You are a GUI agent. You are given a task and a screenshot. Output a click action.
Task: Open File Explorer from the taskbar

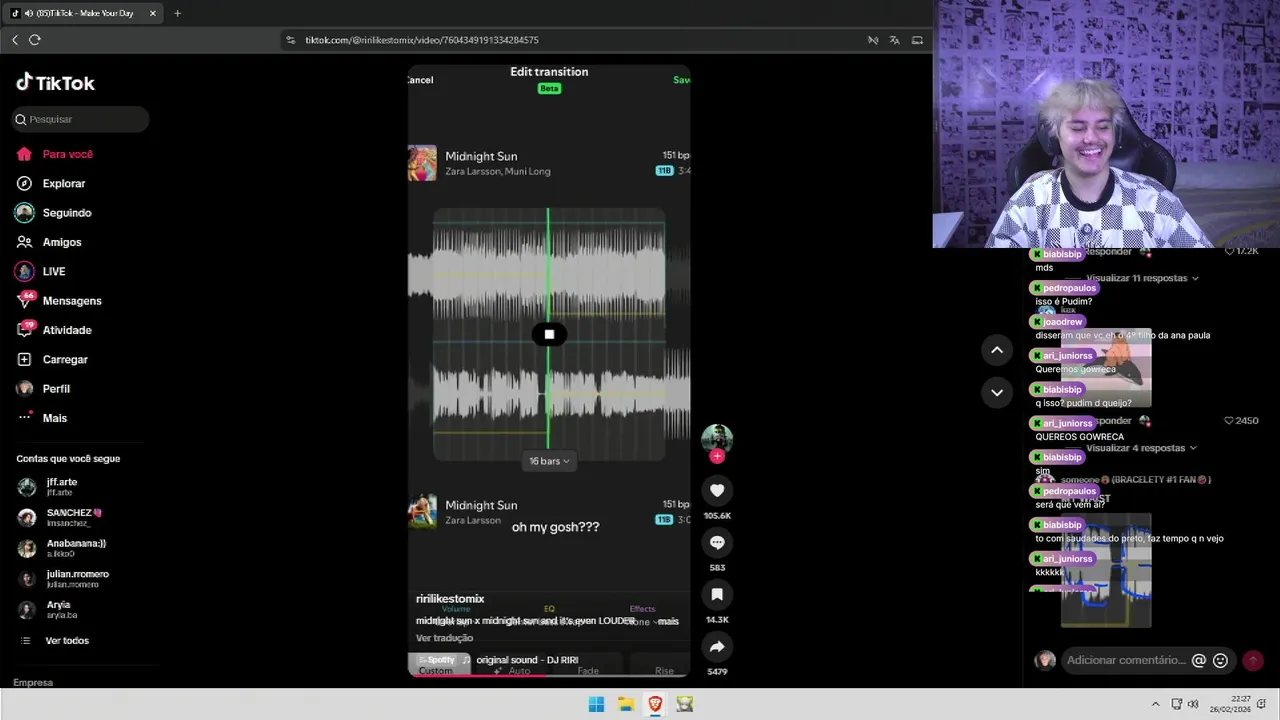click(626, 704)
